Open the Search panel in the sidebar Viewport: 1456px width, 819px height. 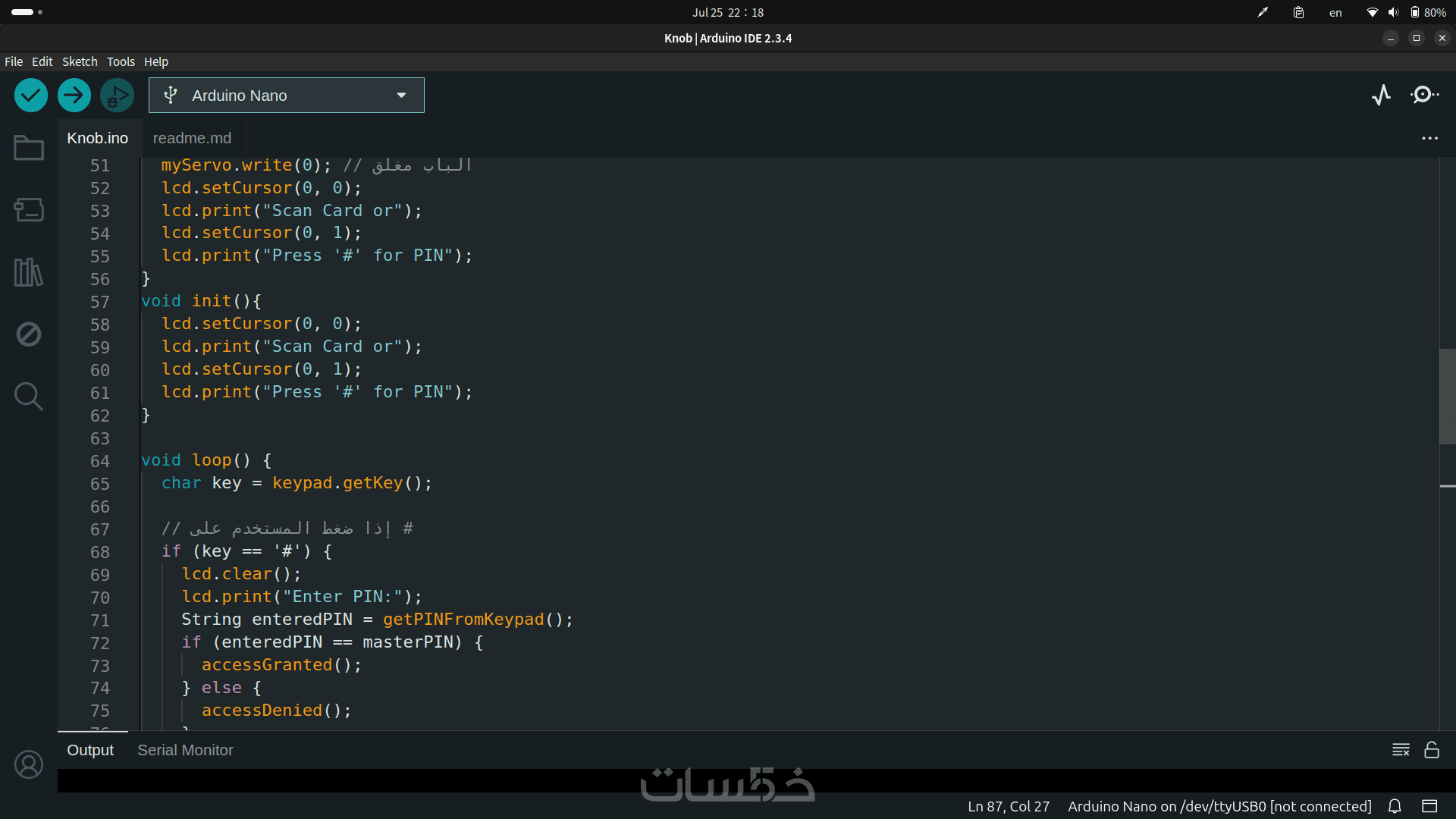(29, 396)
